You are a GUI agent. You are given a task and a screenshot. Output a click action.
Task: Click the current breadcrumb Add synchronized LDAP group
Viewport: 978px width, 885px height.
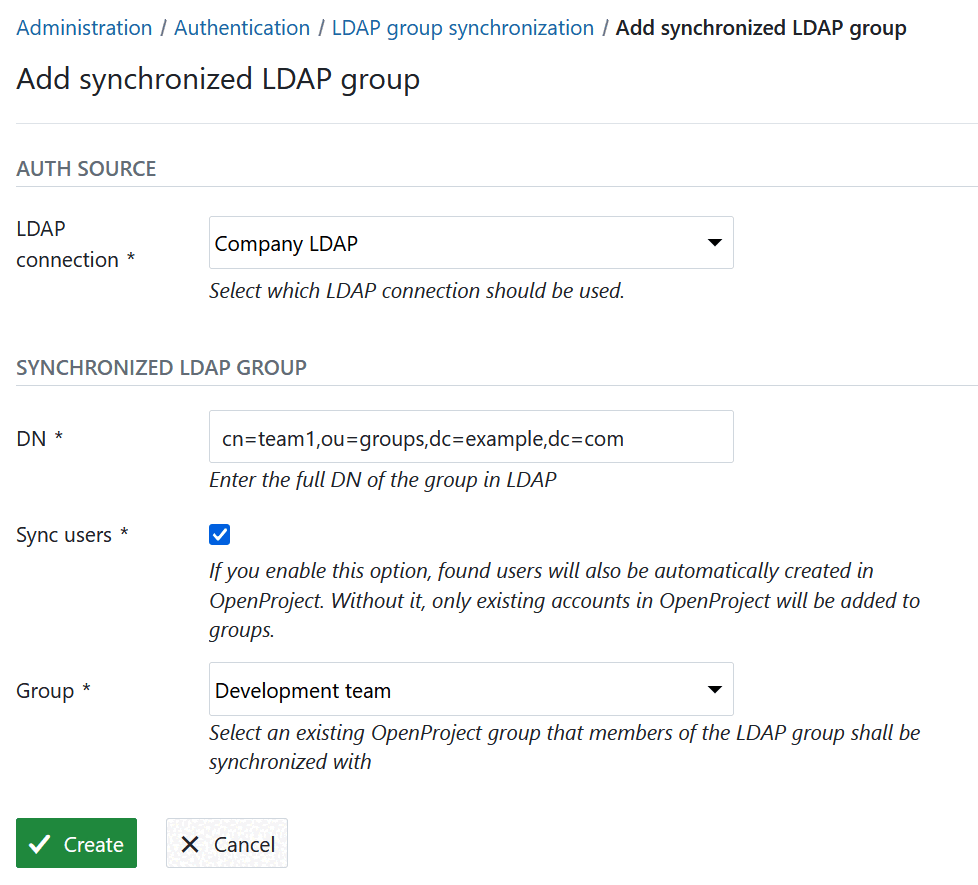pos(760,28)
